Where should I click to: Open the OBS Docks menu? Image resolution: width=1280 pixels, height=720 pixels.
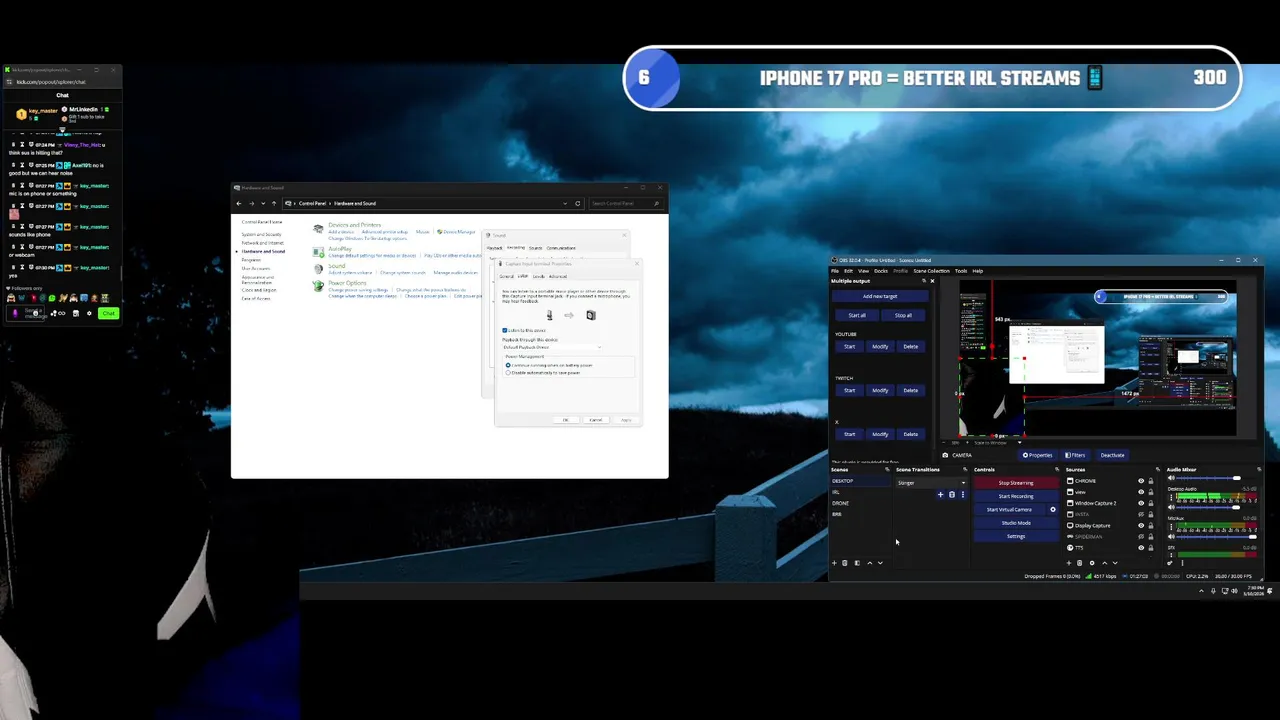point(881,271)
